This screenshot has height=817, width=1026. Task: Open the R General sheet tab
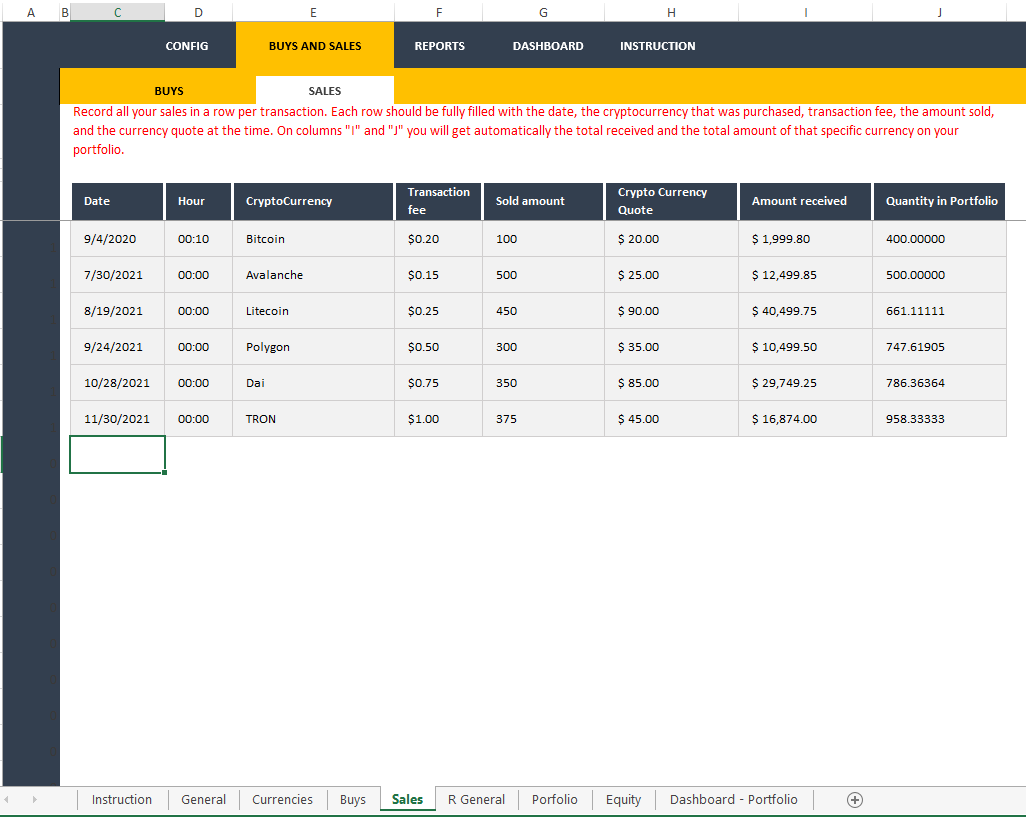pos(476,799)
